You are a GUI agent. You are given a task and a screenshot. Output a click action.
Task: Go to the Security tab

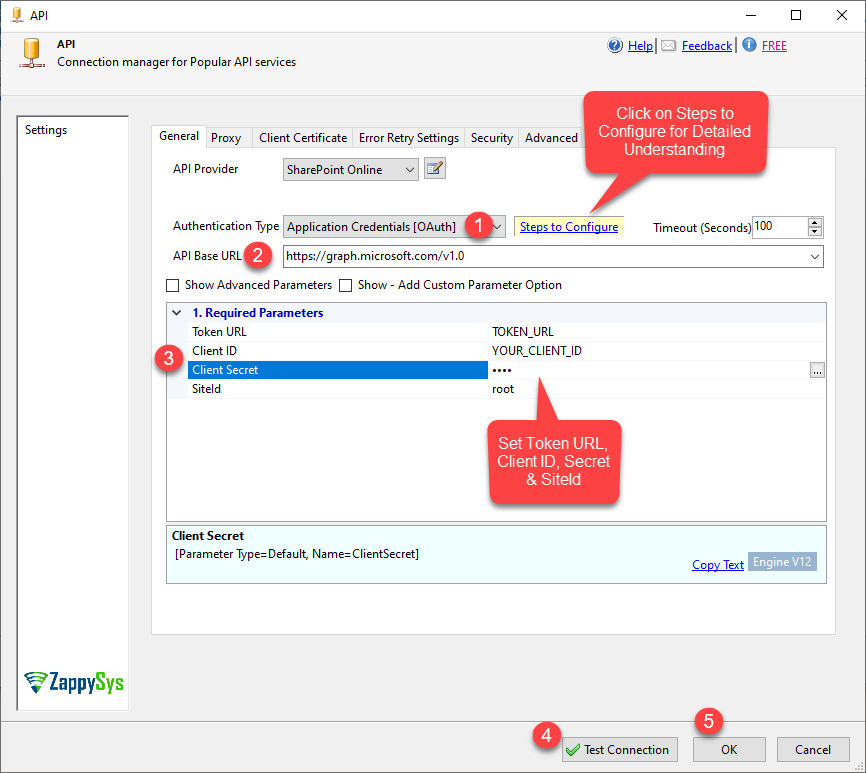pyautogui.click(x=492, y=138)
